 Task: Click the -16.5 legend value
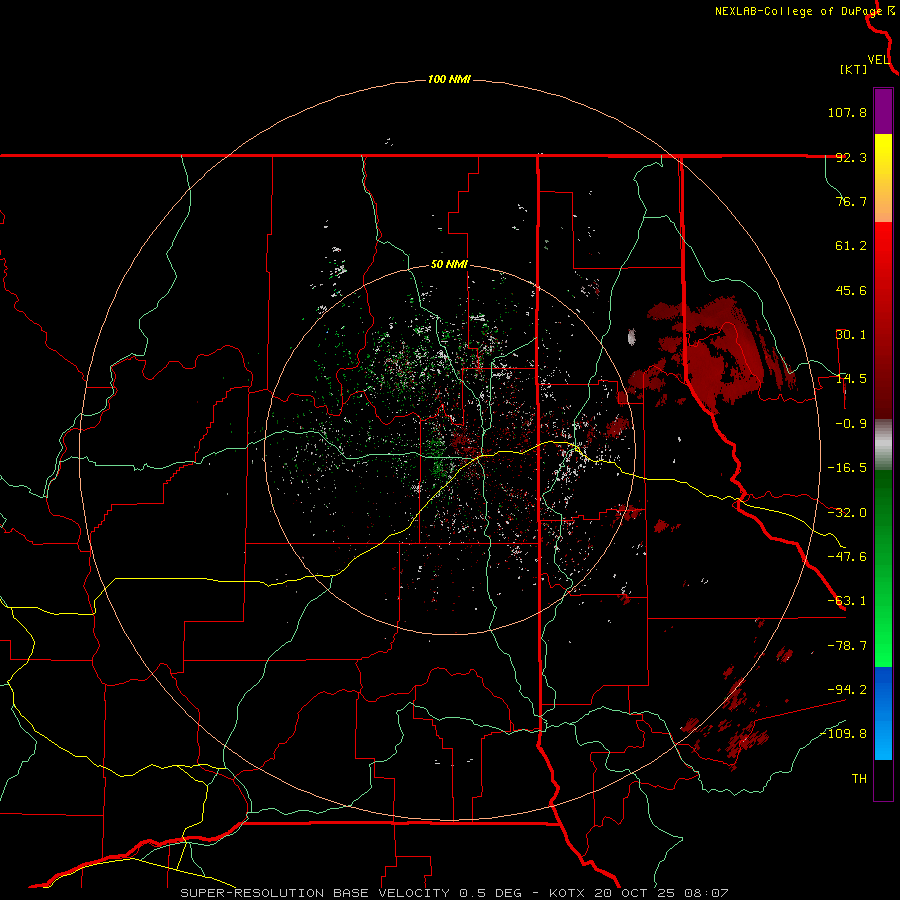pyautogui.click(x=847, y=468)
